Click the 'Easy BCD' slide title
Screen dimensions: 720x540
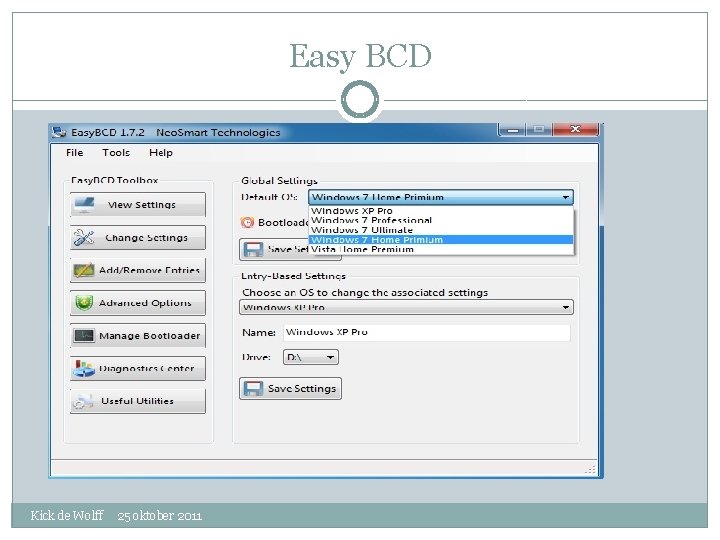point(360,56)
